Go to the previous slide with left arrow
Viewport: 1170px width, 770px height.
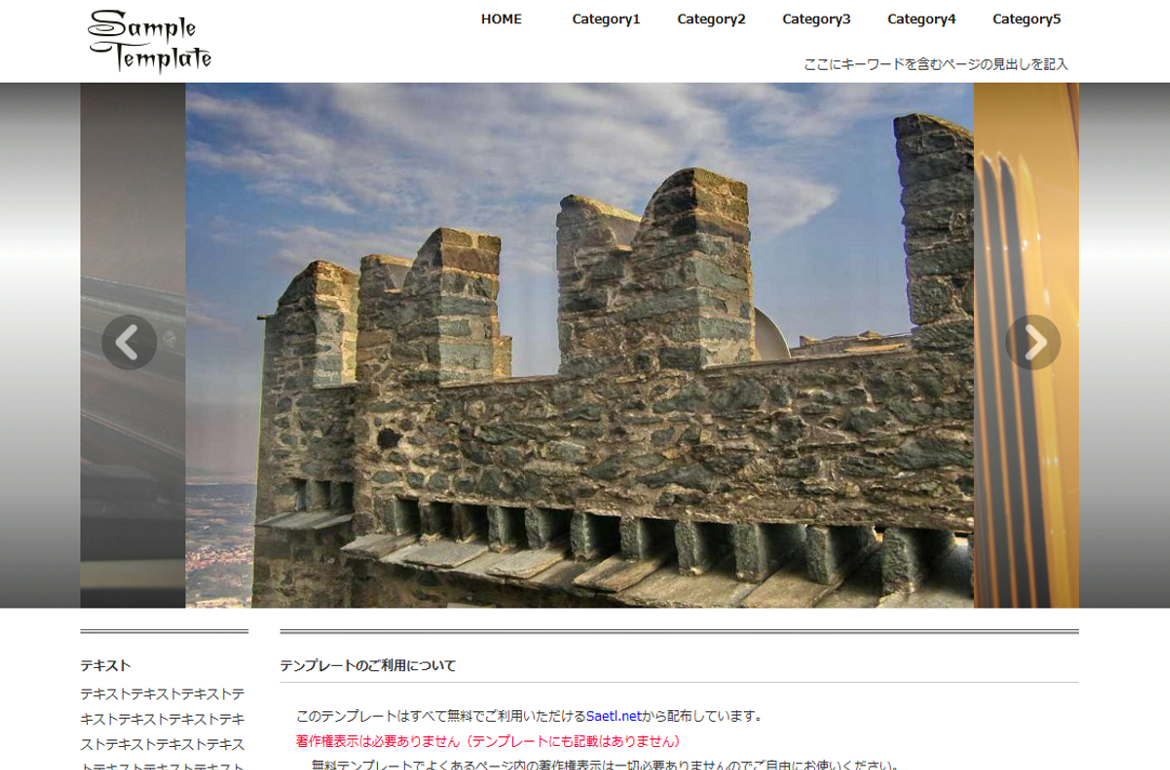[x=129, y=343]
